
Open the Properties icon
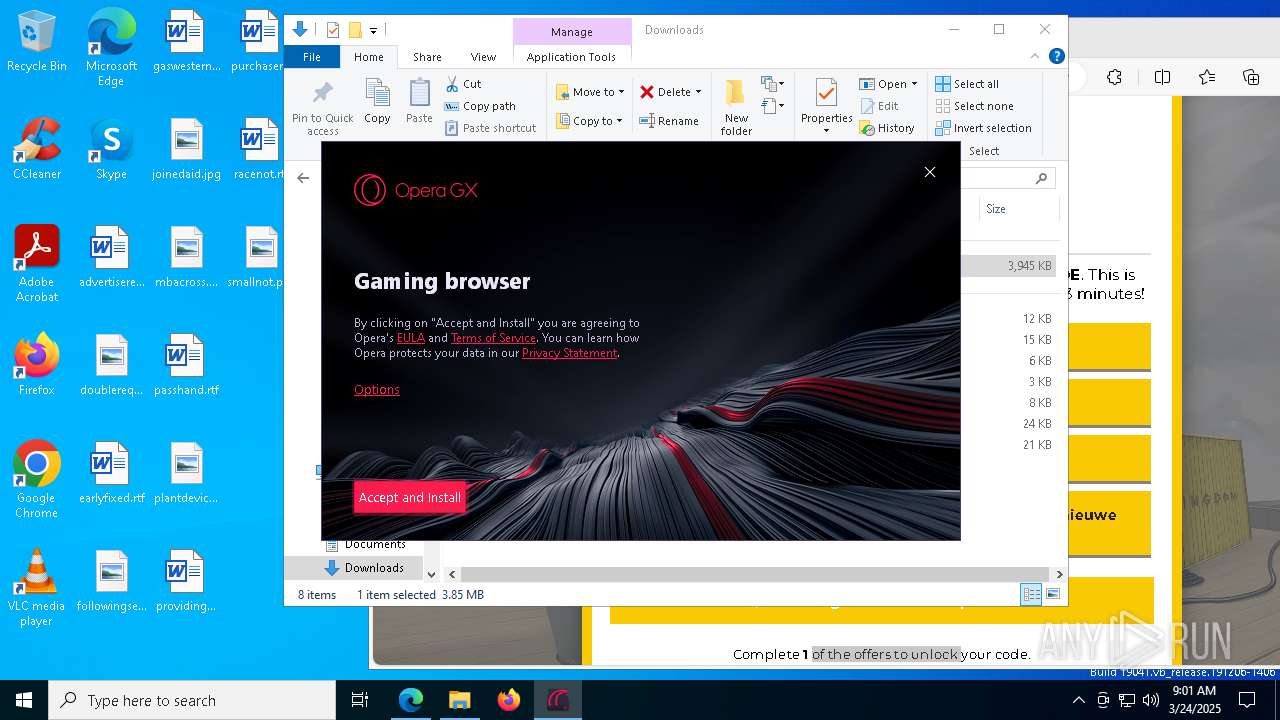826,93
